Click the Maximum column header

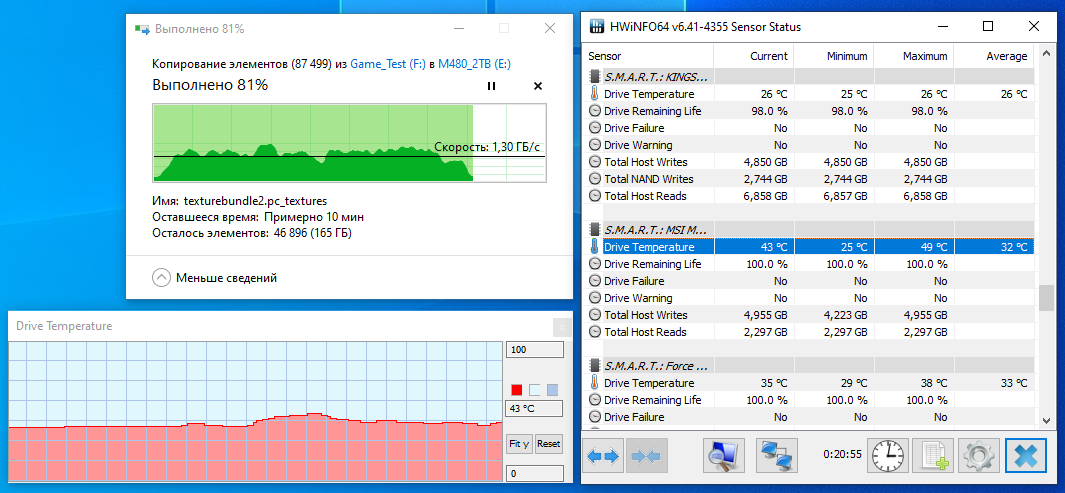pos(914,56)
